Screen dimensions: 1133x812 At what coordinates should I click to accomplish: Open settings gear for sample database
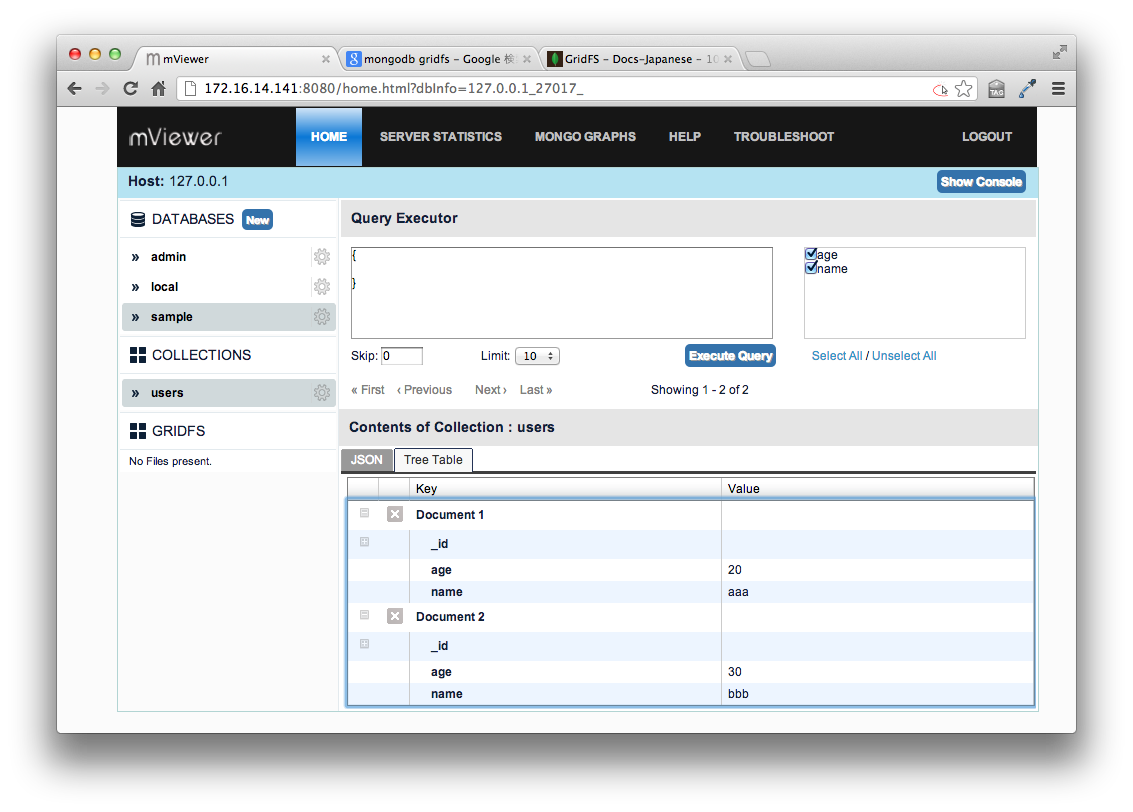click(321, 317)
